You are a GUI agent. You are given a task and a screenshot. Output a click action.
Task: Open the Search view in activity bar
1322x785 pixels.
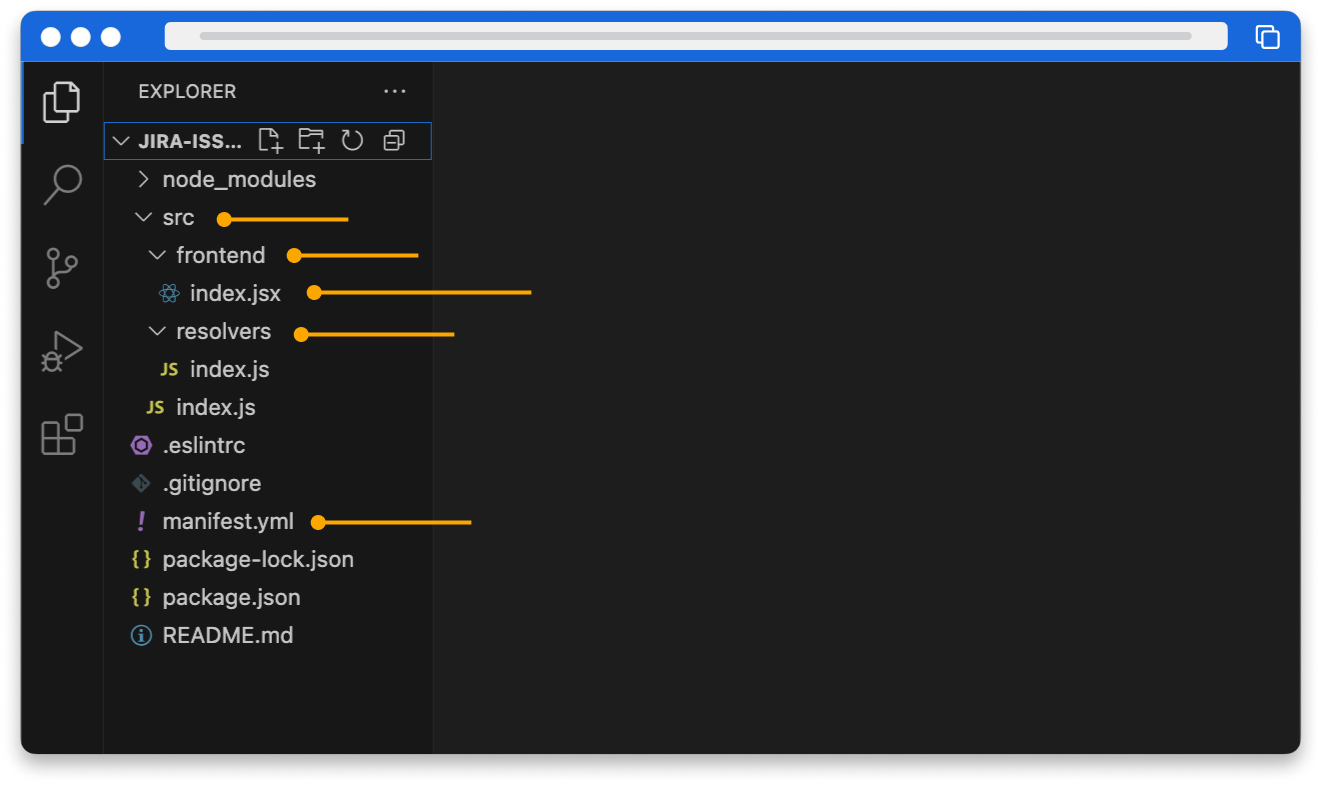pos(62,185)
